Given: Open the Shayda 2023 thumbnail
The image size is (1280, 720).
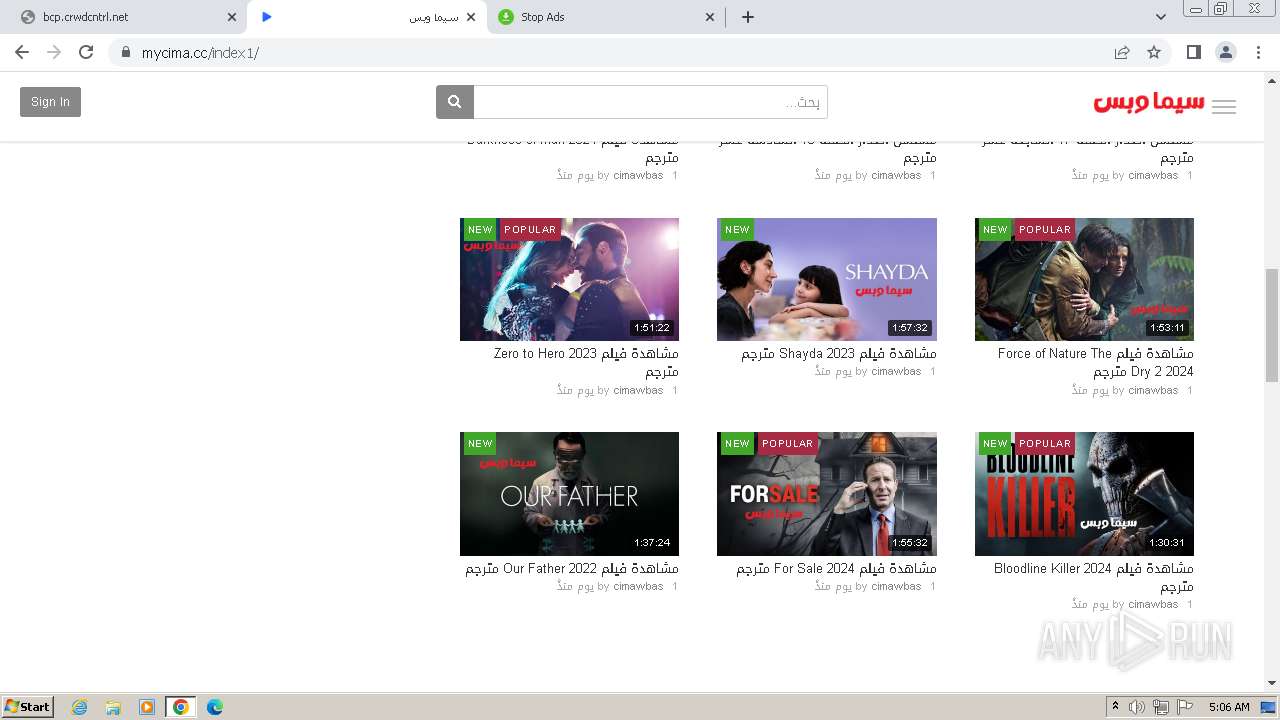Looking at the screenshot, I should 827,279.
